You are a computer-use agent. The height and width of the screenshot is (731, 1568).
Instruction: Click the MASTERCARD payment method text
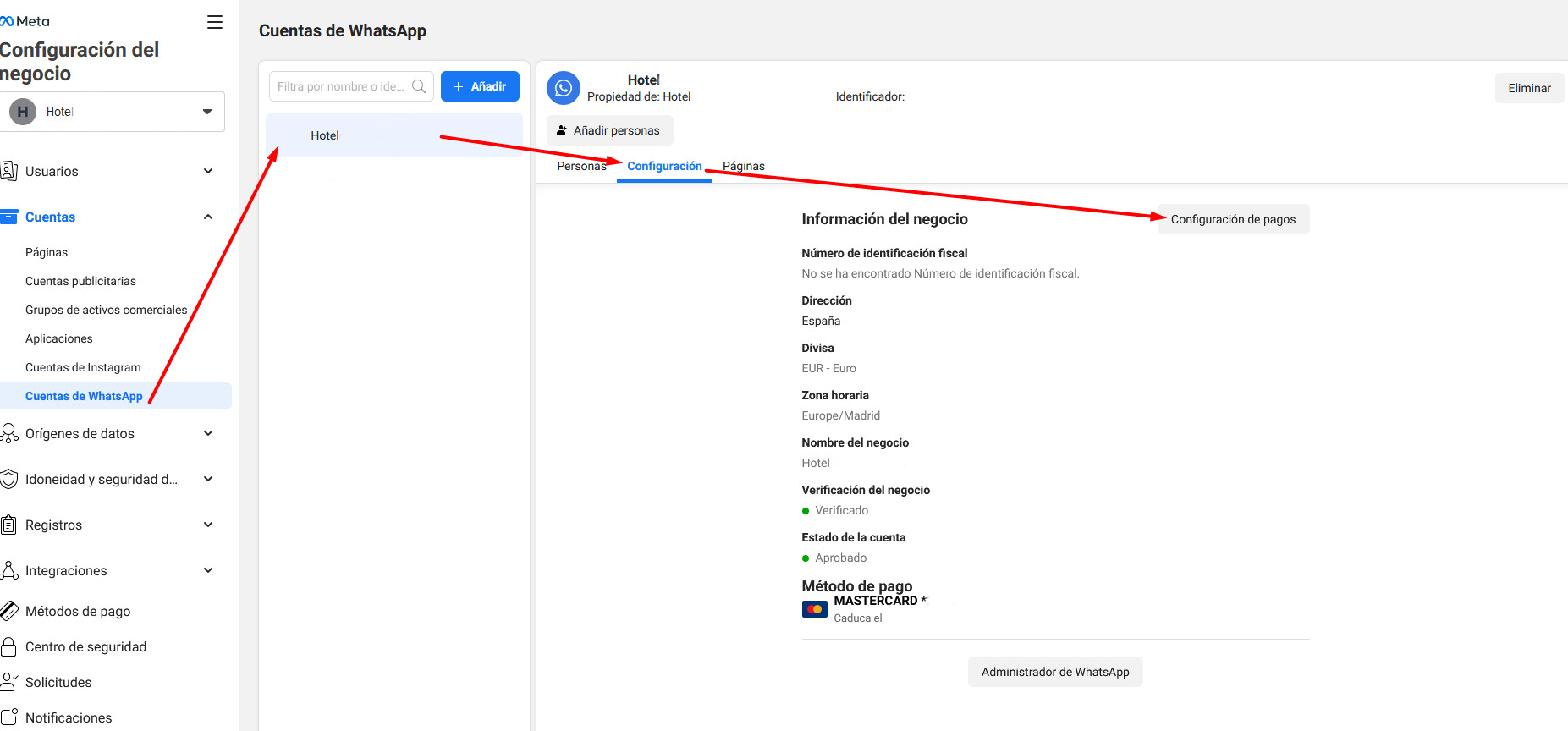[880, 601]
